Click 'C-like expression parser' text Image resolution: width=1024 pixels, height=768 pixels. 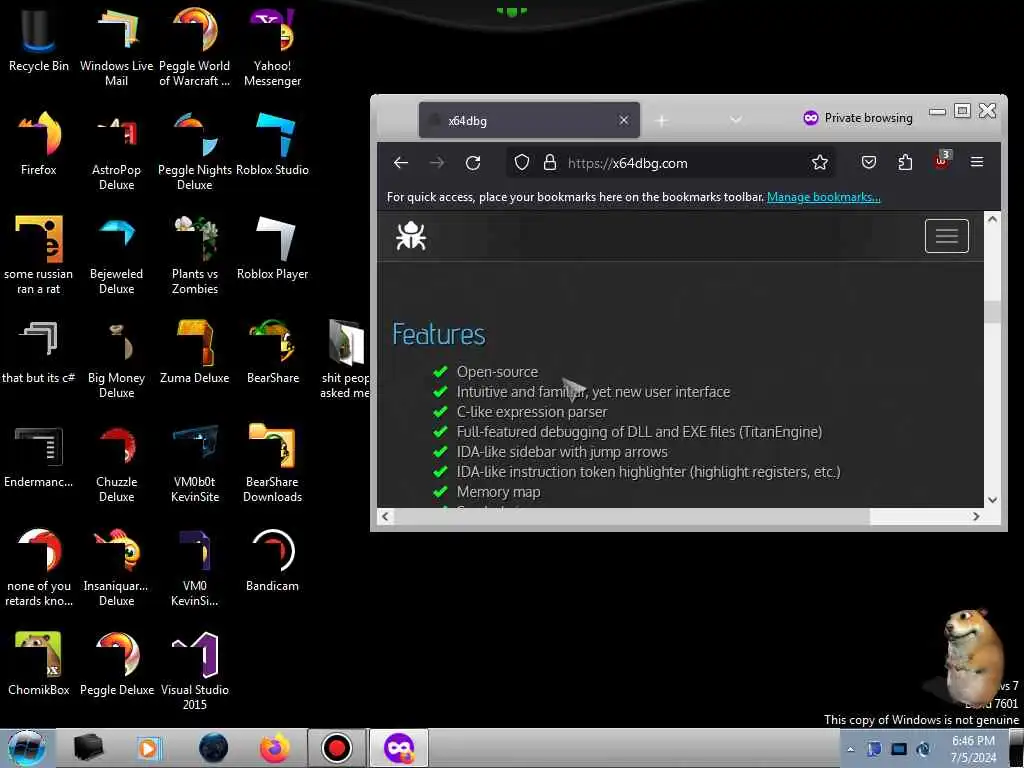tap(532, 412)
